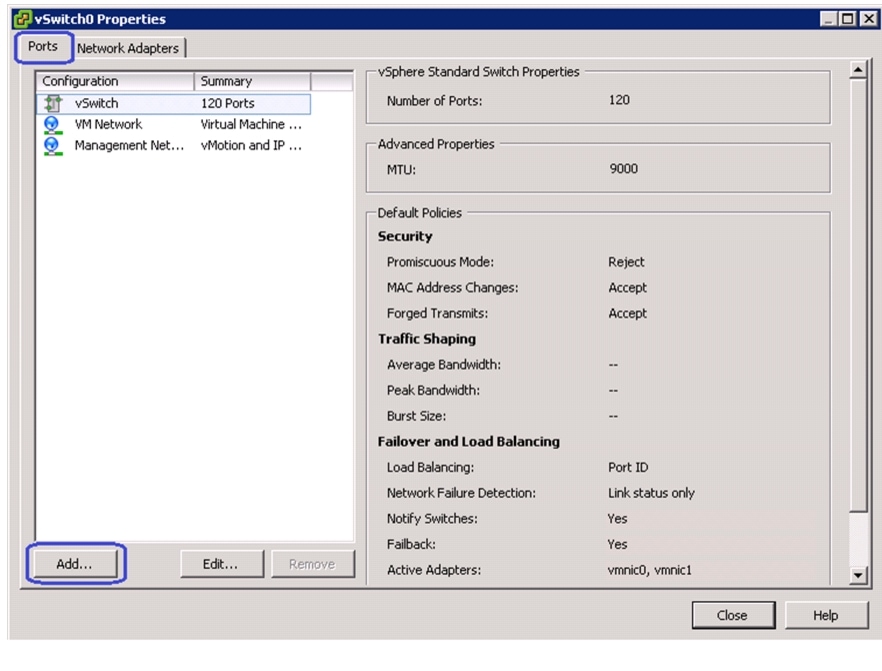Click the Security section heading

405,237
